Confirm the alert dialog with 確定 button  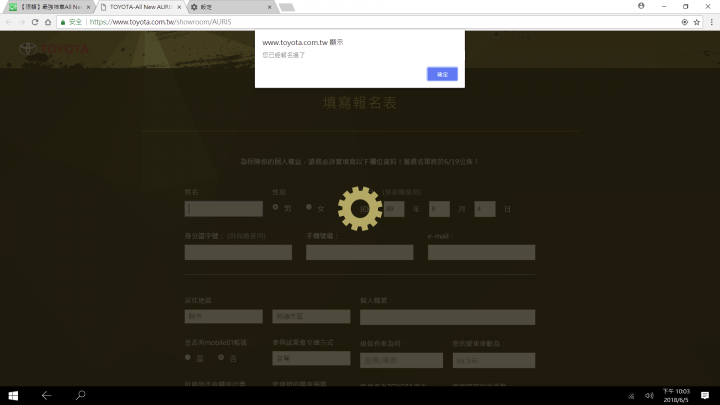[442, 74]
